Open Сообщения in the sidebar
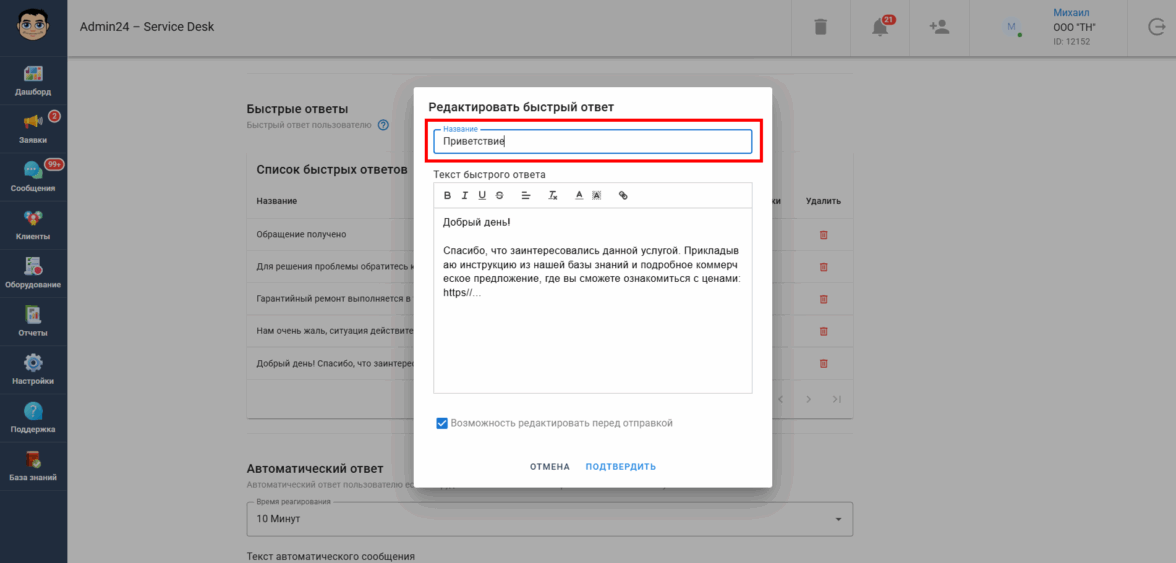 pos(33,177)
